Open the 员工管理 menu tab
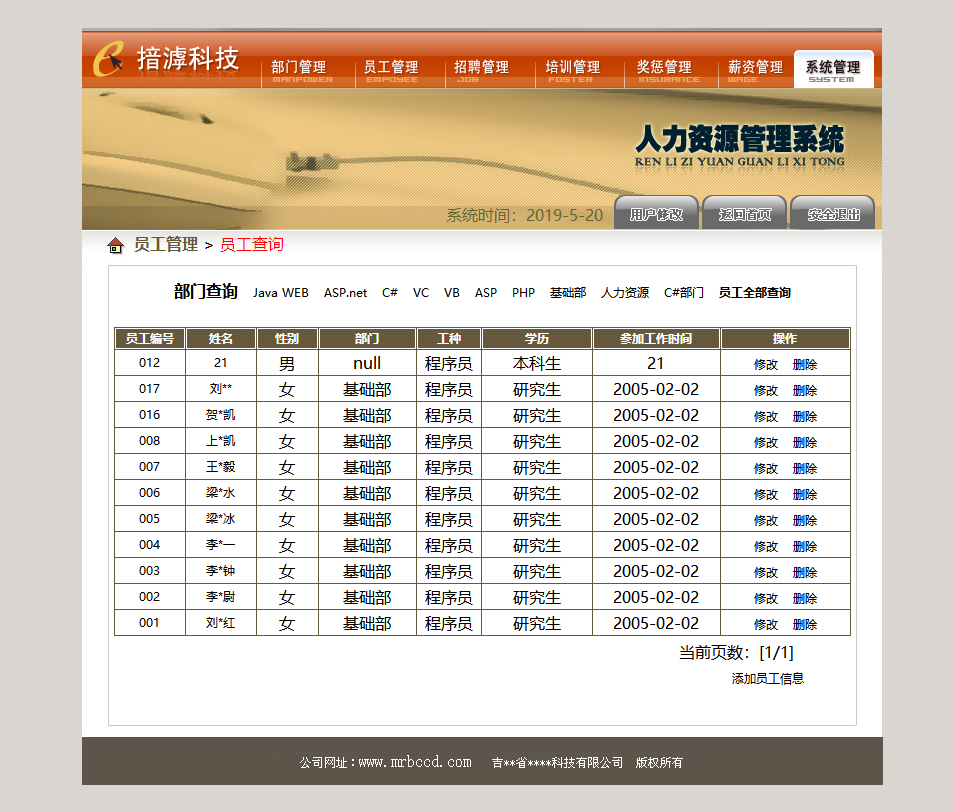This screenshot has height=812, width=953. click(x=391, y=71)
